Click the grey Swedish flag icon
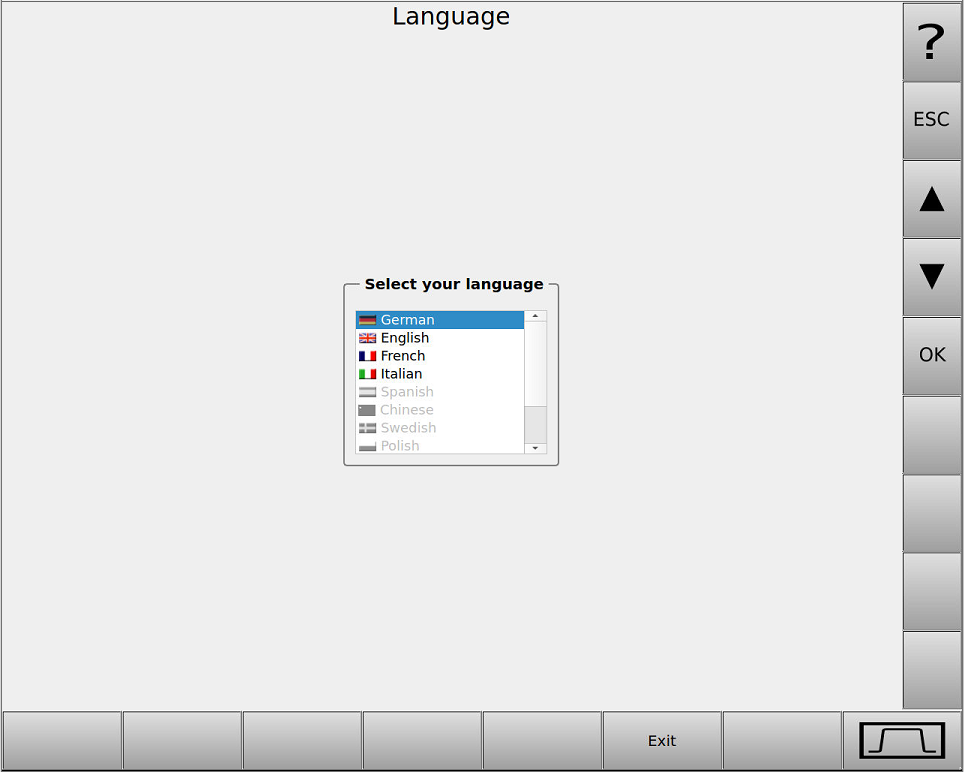Viewport: 964px width, 772px height. [367, 428]
